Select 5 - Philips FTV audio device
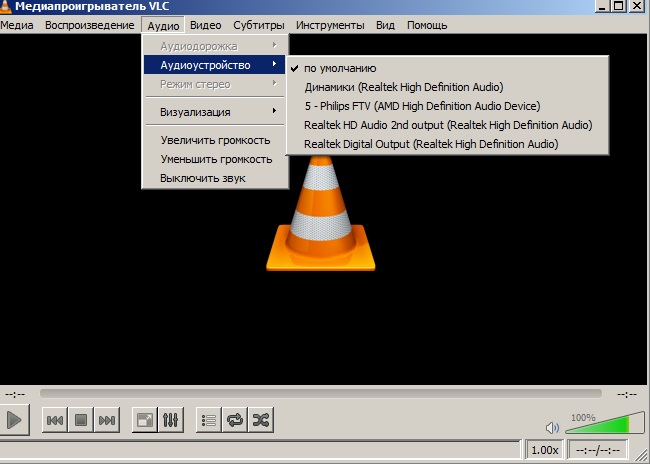This screenshot has width=650, height=464. coord(447,106)
